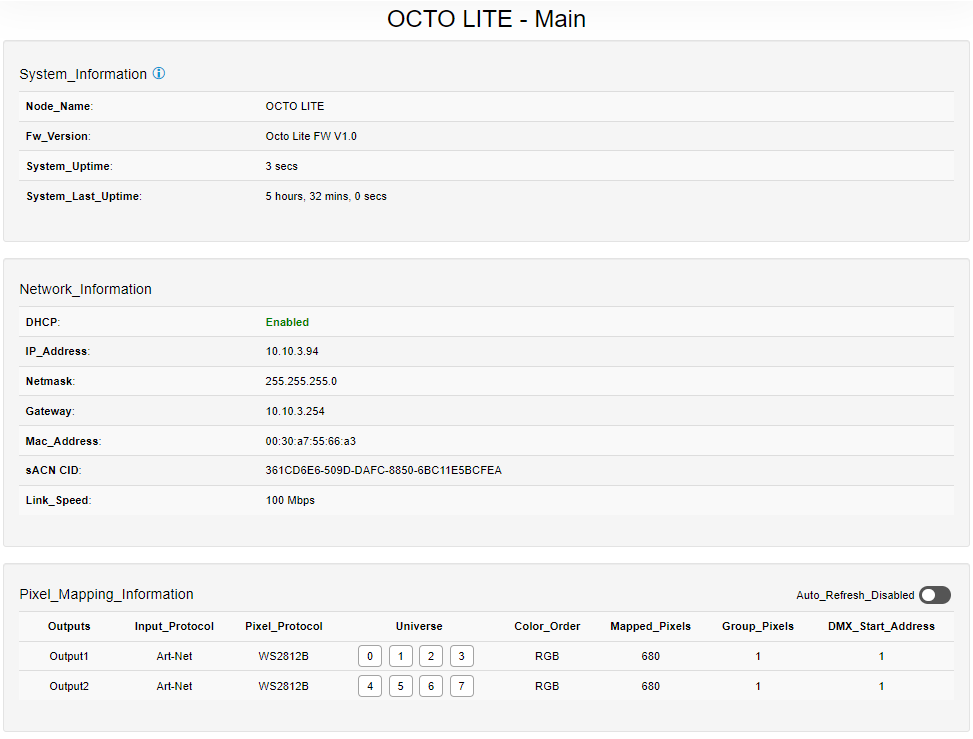973x739 pixels.
Task: Click universe 3 button for Output1
Action: pos(462,656)
